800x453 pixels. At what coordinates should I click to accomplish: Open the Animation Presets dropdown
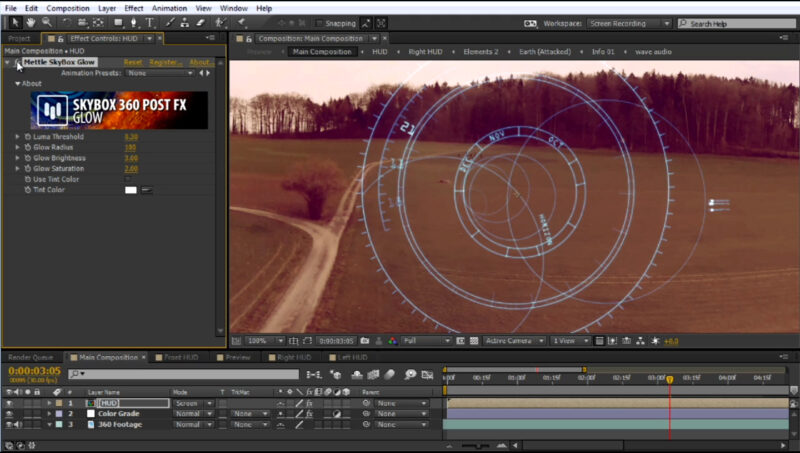click(x=160, y=73)
